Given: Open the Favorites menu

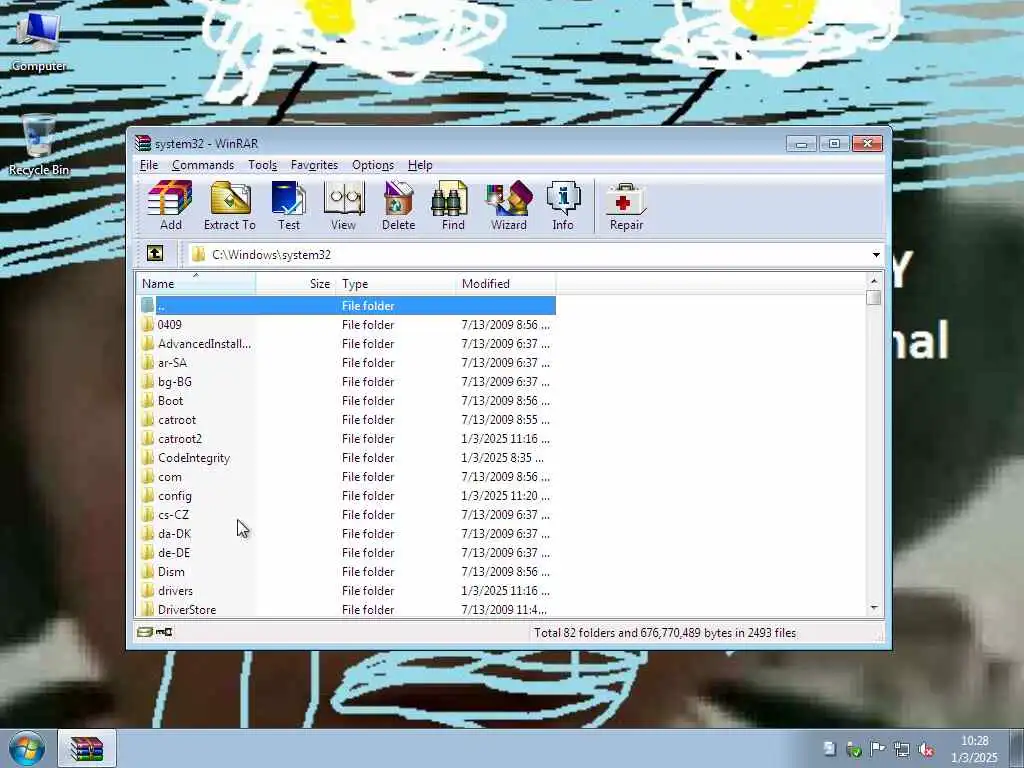Looking at the screenshot, I should pyautogui.click(x=314, y=165).
